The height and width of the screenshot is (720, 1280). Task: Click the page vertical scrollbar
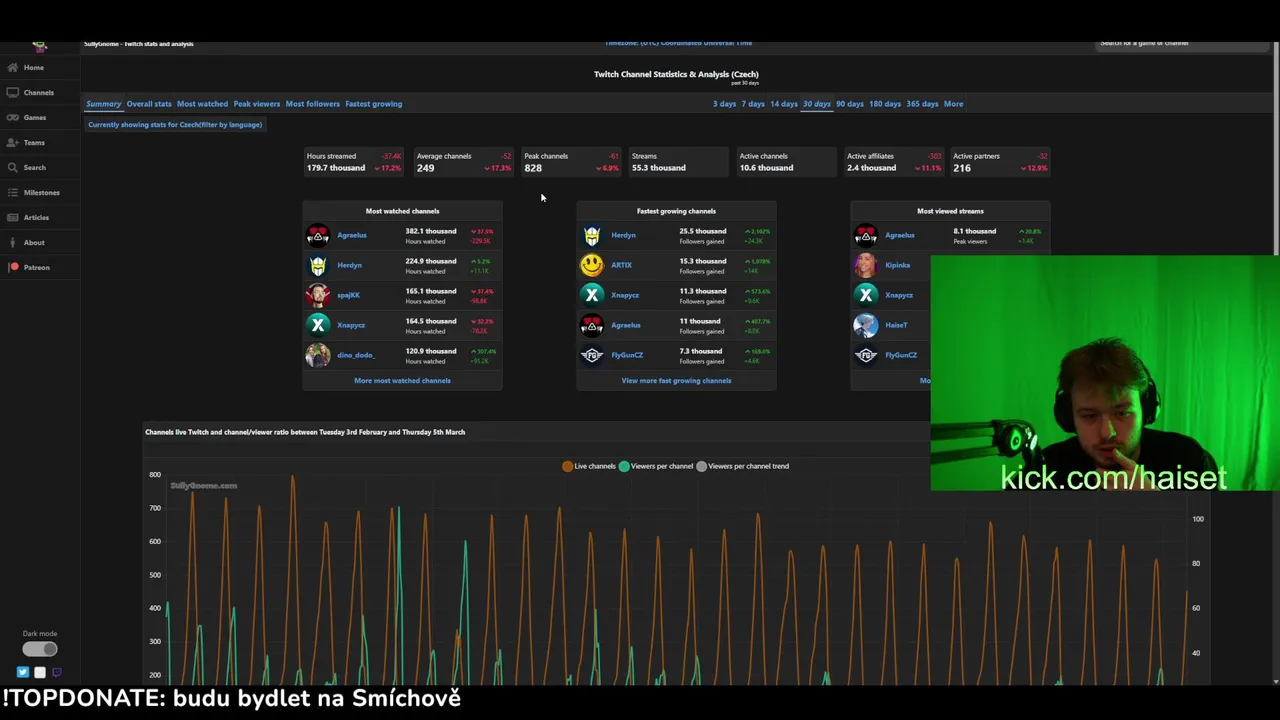tap(1275, 150)
